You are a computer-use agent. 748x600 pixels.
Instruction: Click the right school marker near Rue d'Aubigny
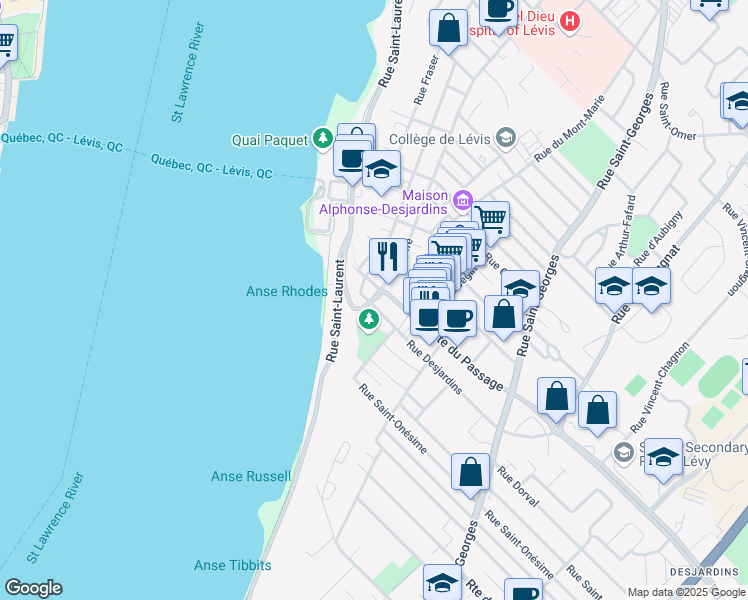[x=652, y=289]
